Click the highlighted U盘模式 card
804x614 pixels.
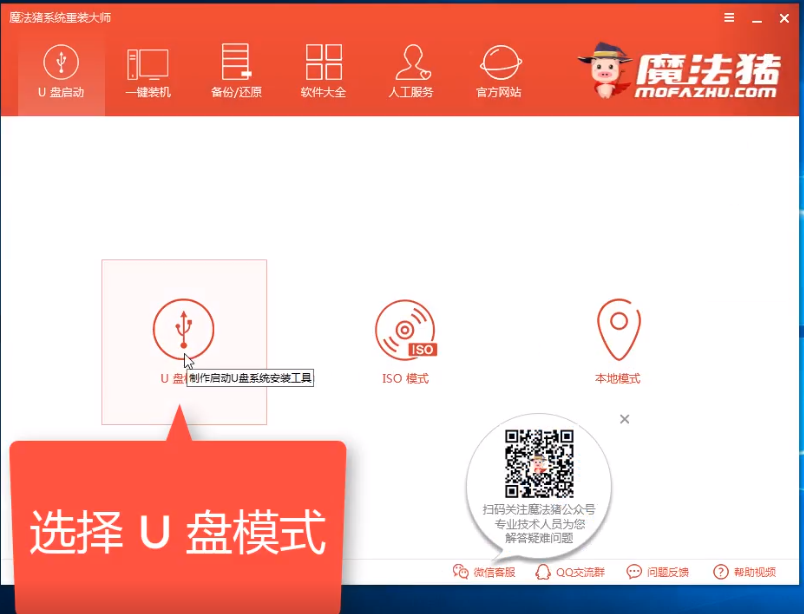(183, 340)
